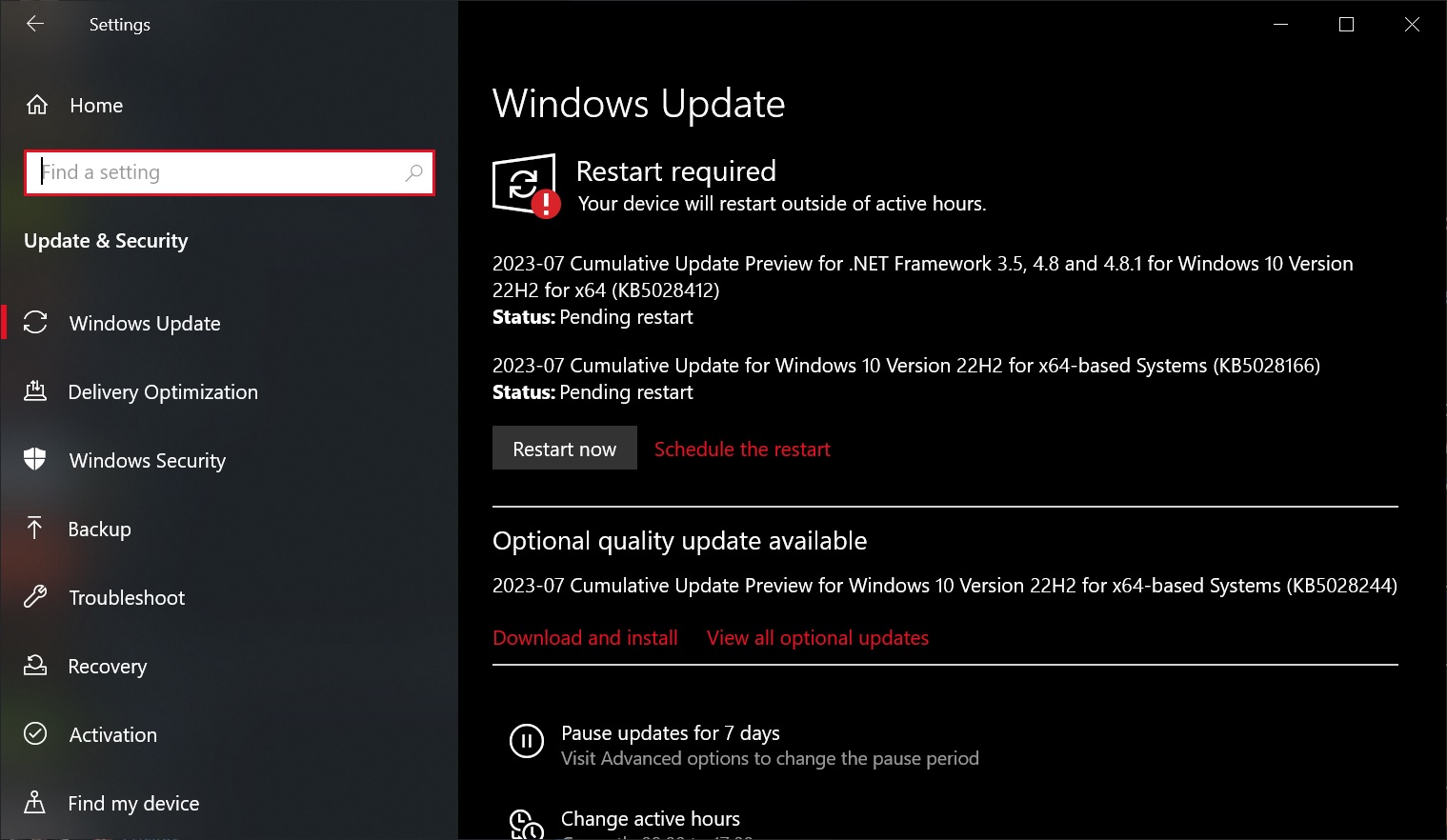Screen dimensions: 1447x840
Task: Click Download and install link
Action: coord(585,637)
